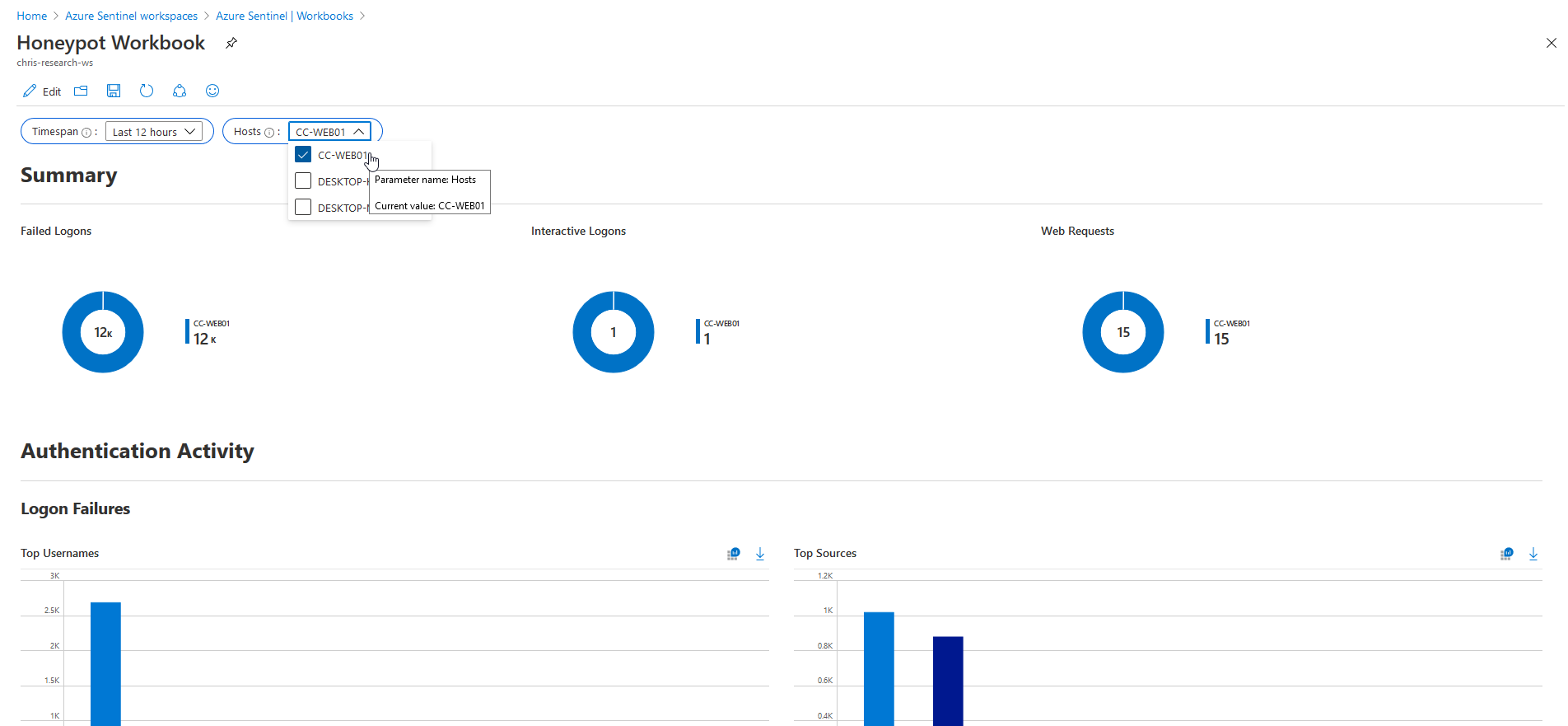This screenshot has width=1568, height=726.
Task: Click the Summary heading
Action: pyautogui.click(x=69, y=176)
